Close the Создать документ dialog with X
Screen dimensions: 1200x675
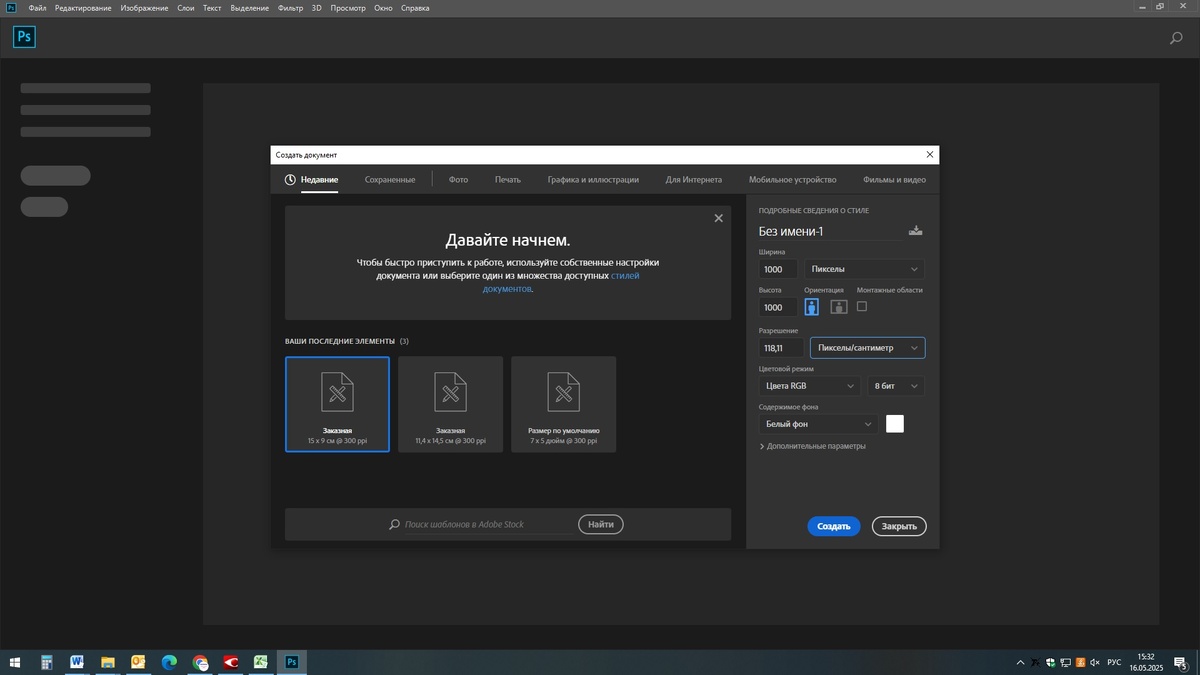point(930,155)
